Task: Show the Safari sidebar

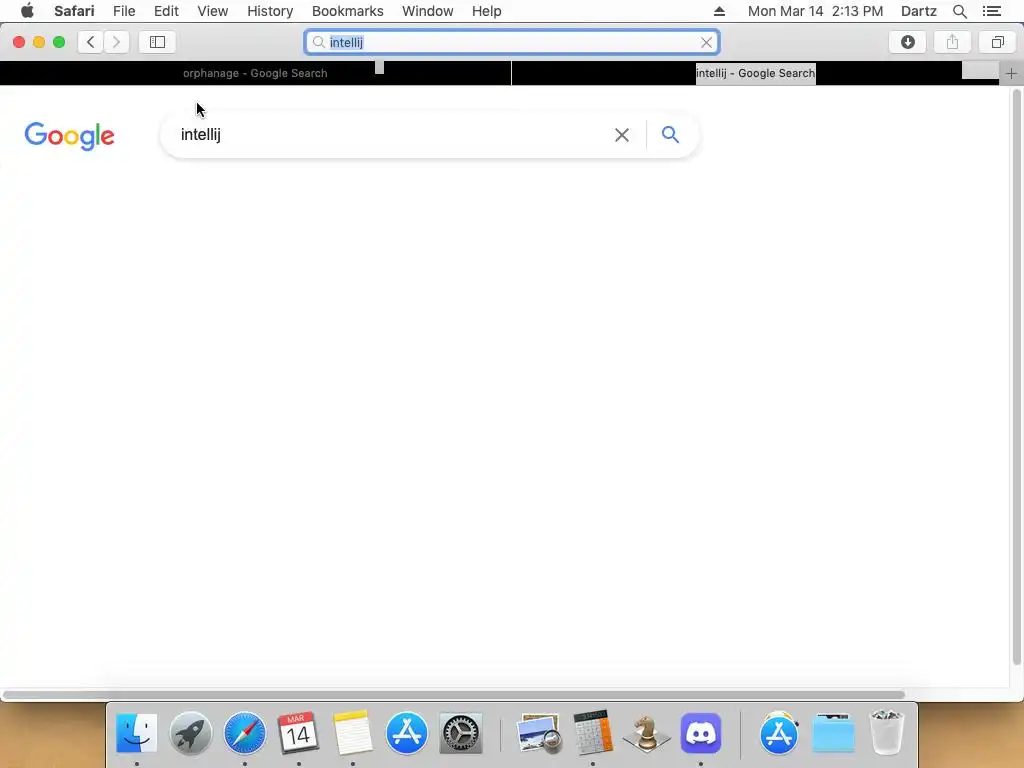Action: (x=157, y=42)
